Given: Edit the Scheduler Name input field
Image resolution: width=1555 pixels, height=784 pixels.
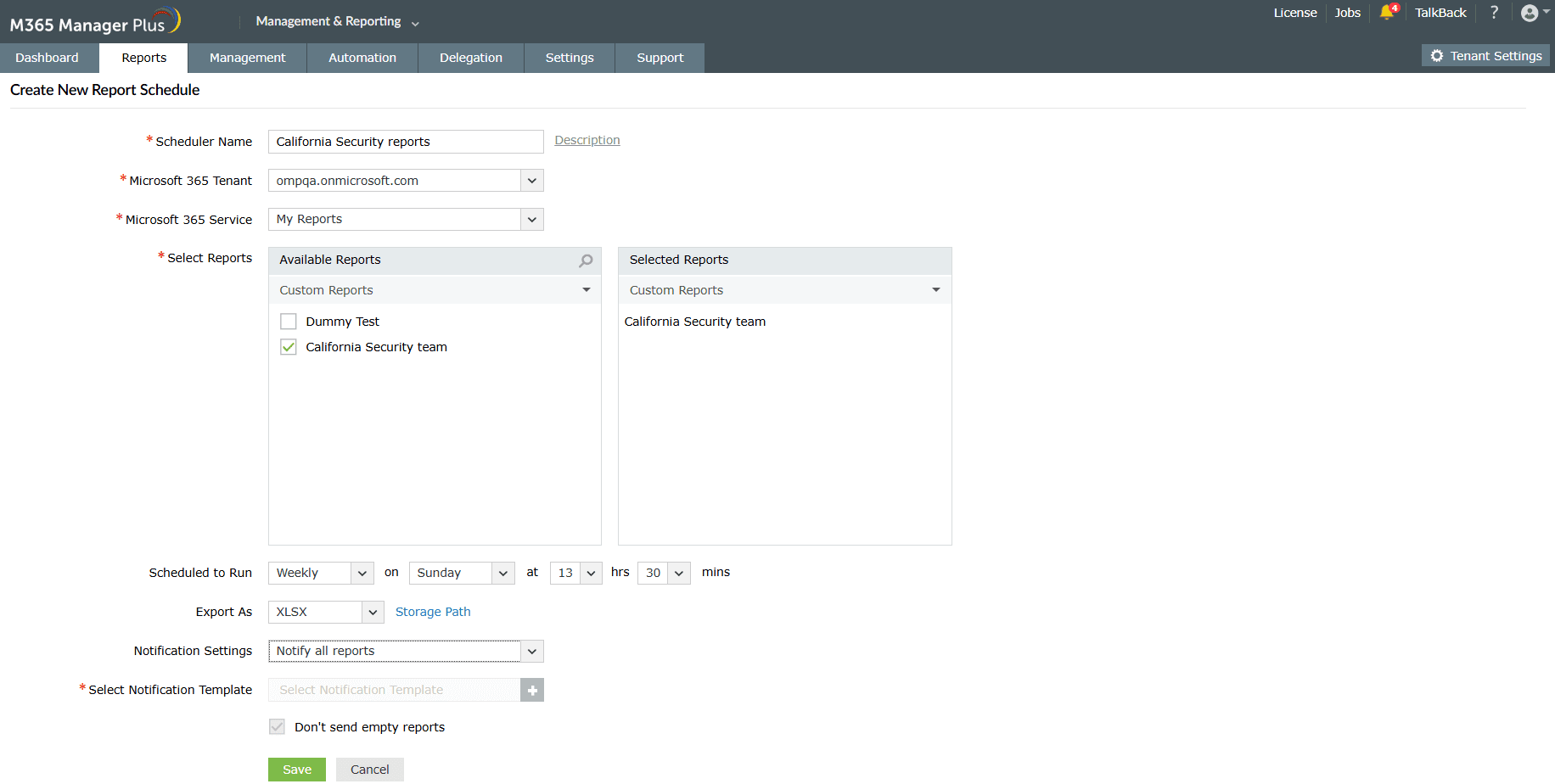Looking at the screenshot, I should 406,142.
